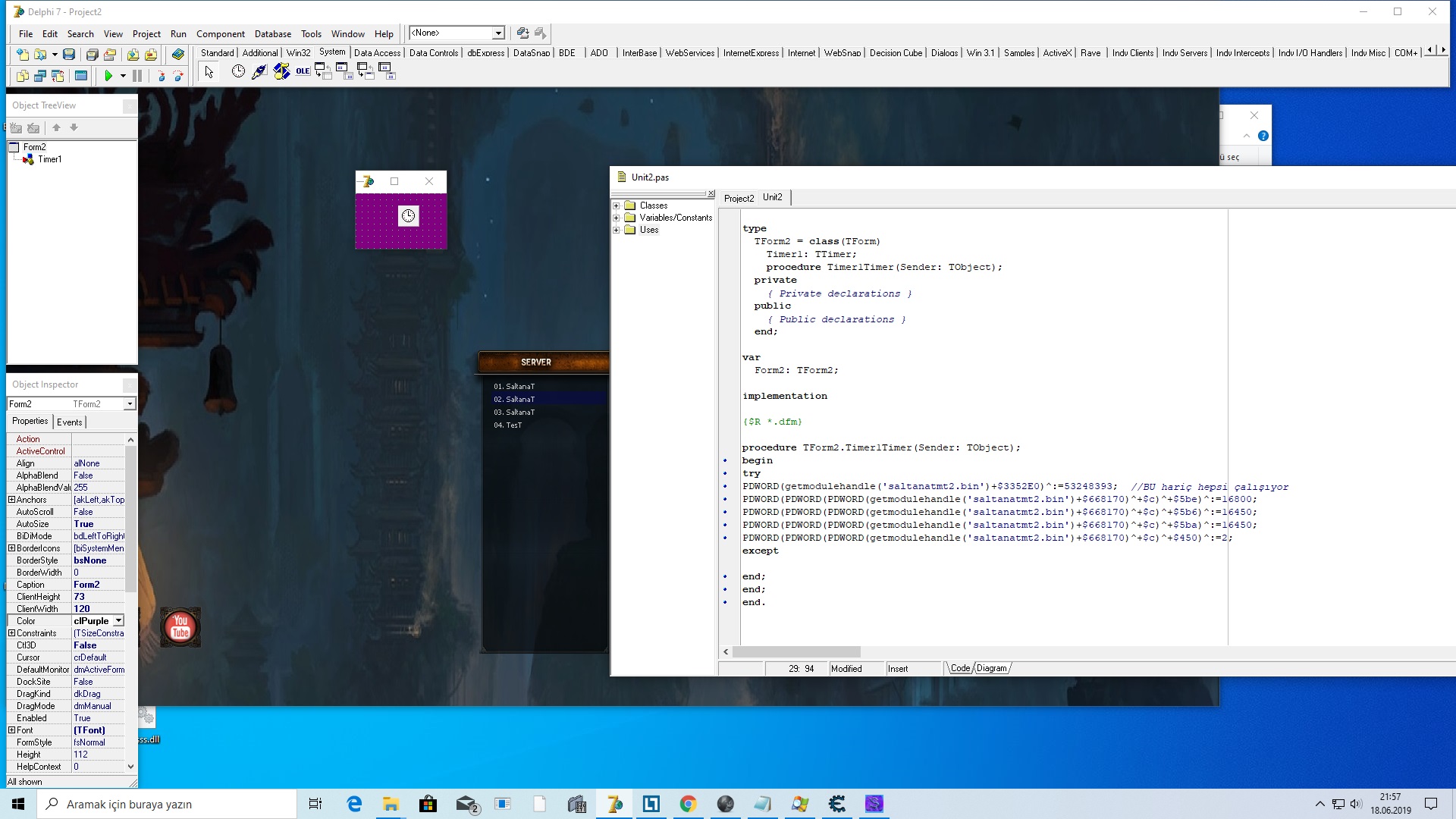Open the Run button dropdown arrow

(123, 76)
